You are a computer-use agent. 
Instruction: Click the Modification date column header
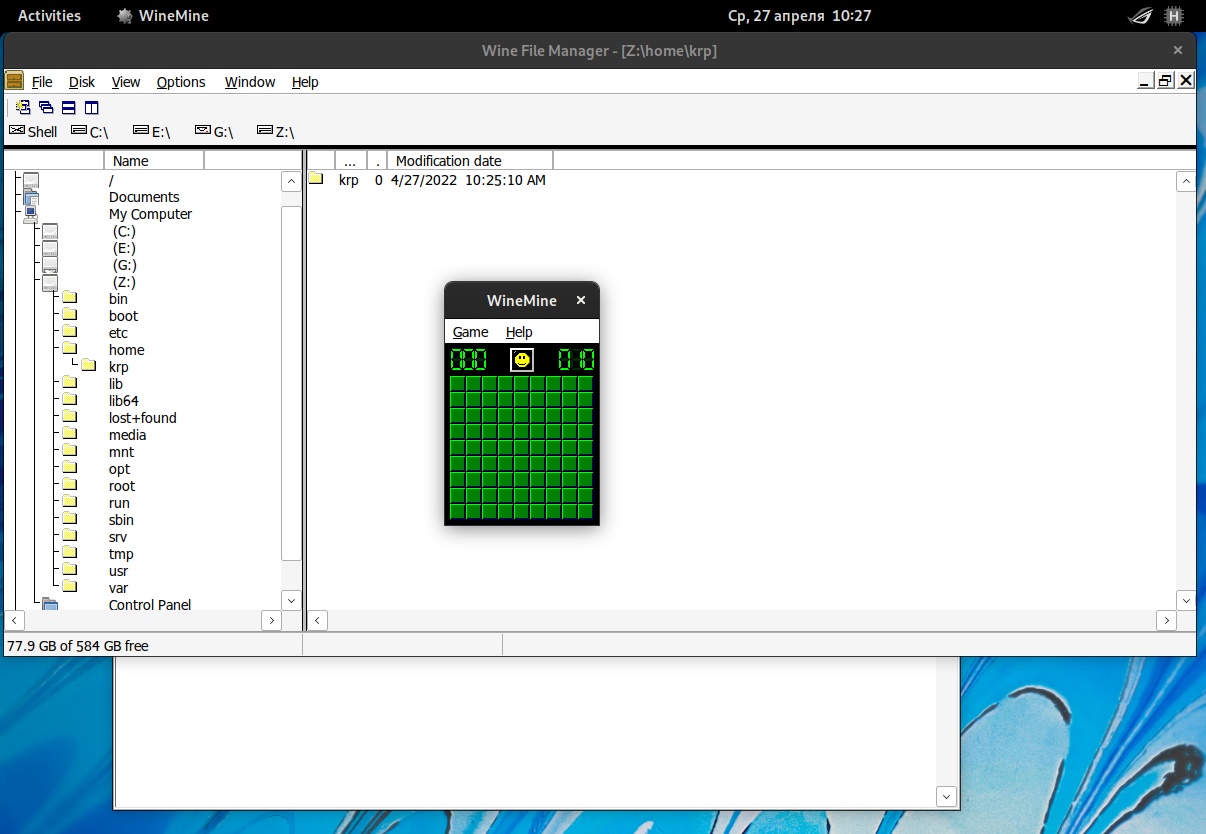pyautogui.click(x=470, y=160)
